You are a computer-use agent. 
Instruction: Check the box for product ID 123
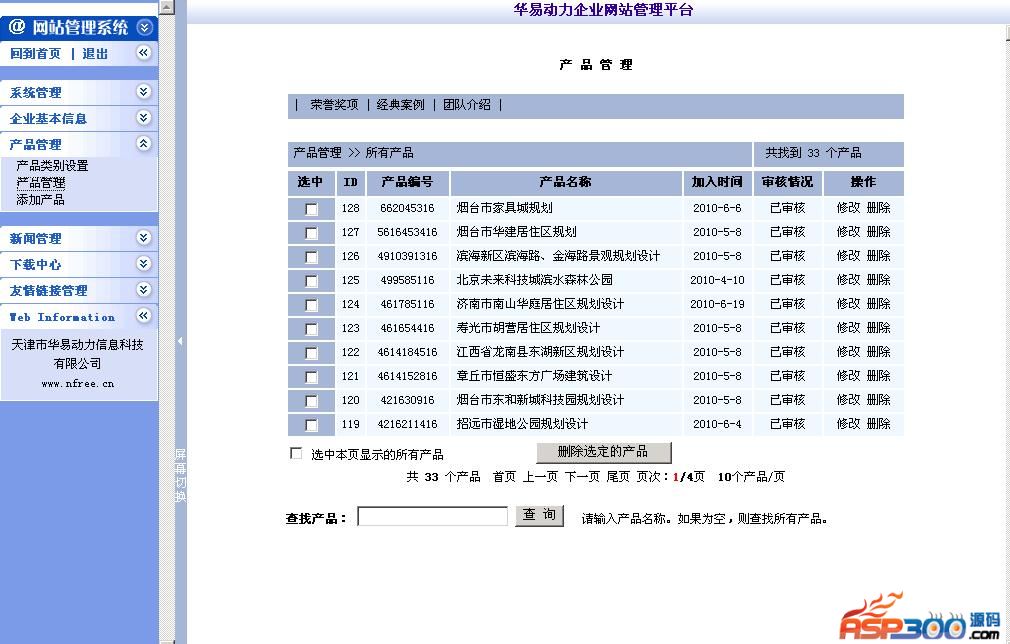[311, 330]
